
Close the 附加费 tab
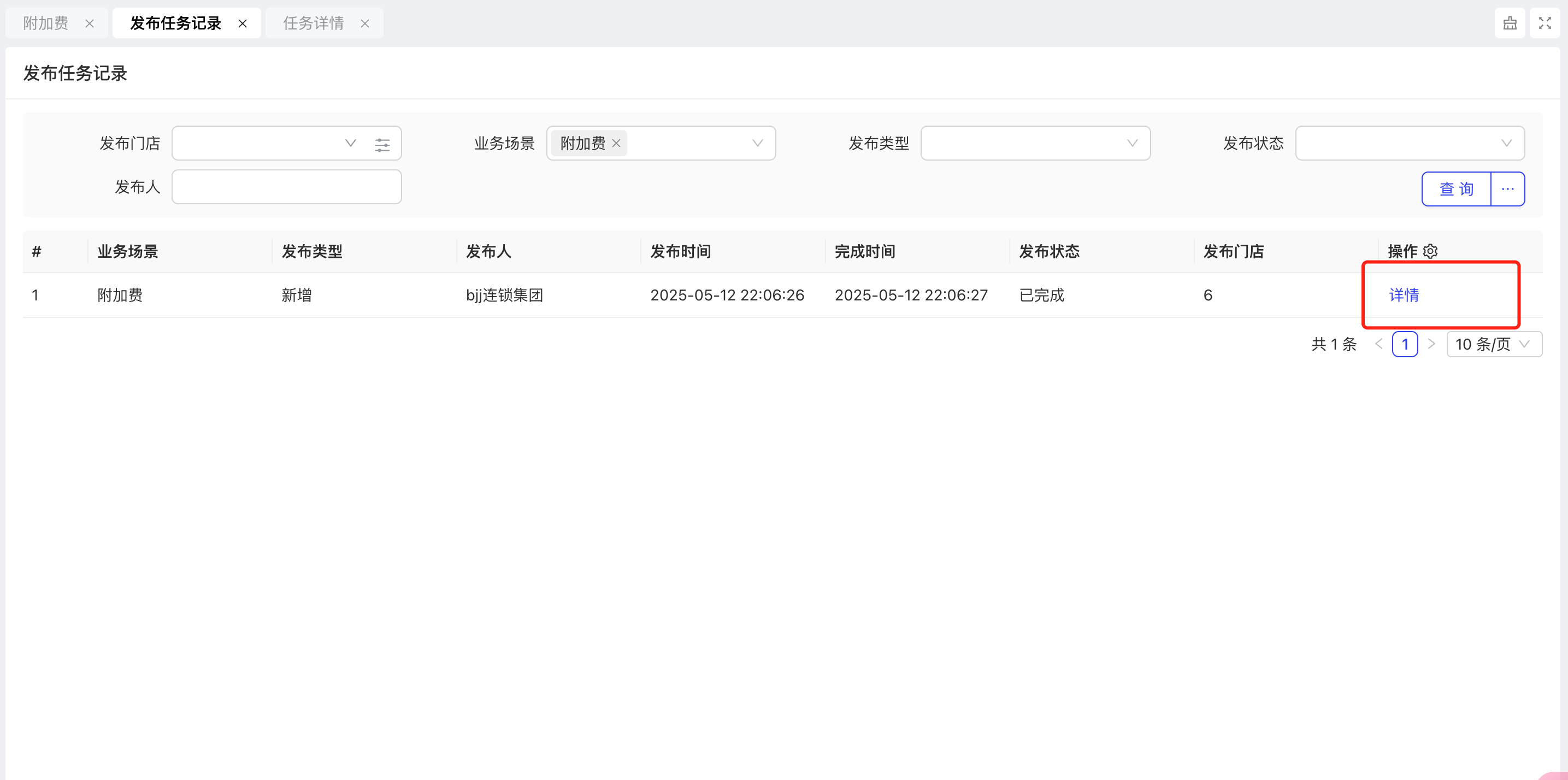point(90,23)
